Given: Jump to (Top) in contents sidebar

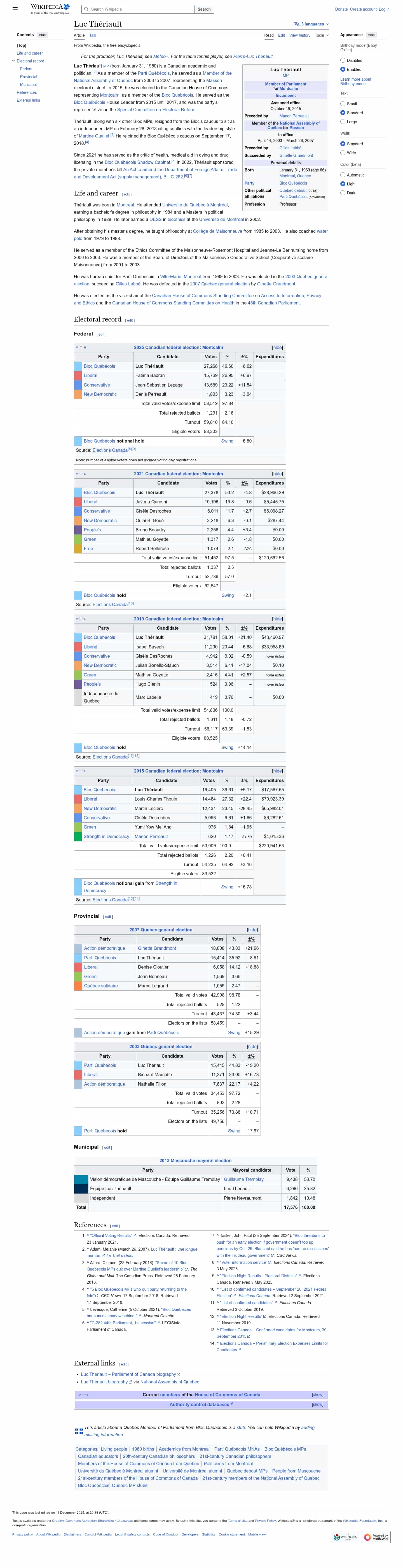Looking at the screenshot, I should click(x=21, y=45).
